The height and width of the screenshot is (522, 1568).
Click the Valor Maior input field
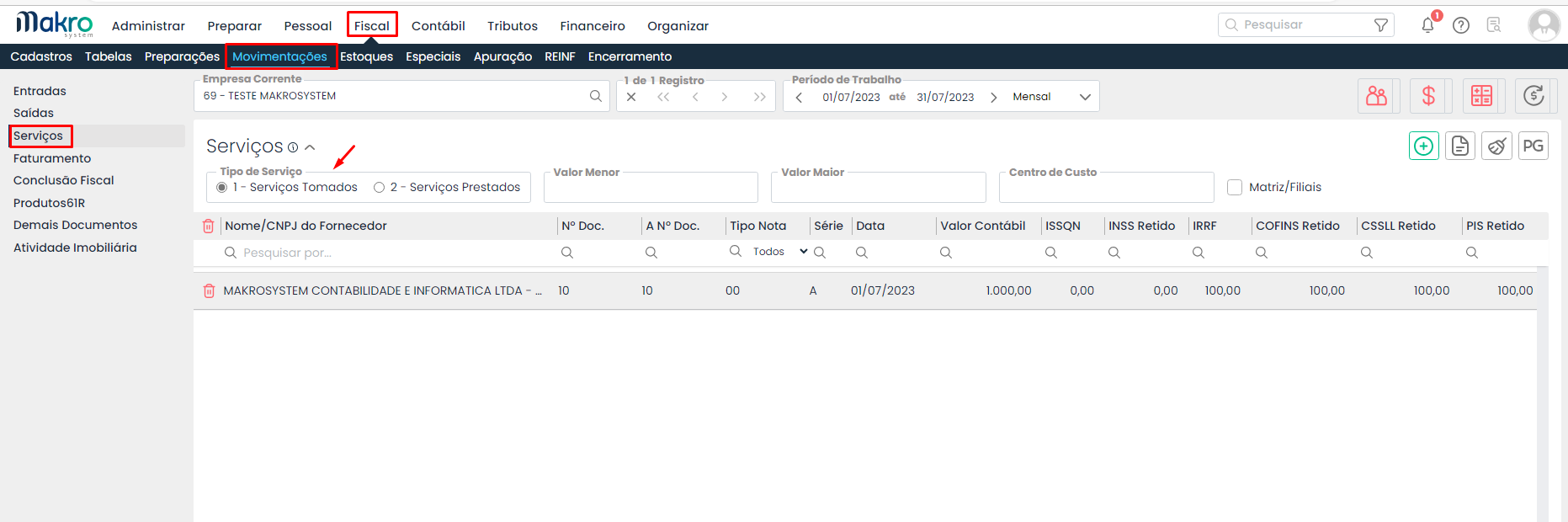click(878, 187)
